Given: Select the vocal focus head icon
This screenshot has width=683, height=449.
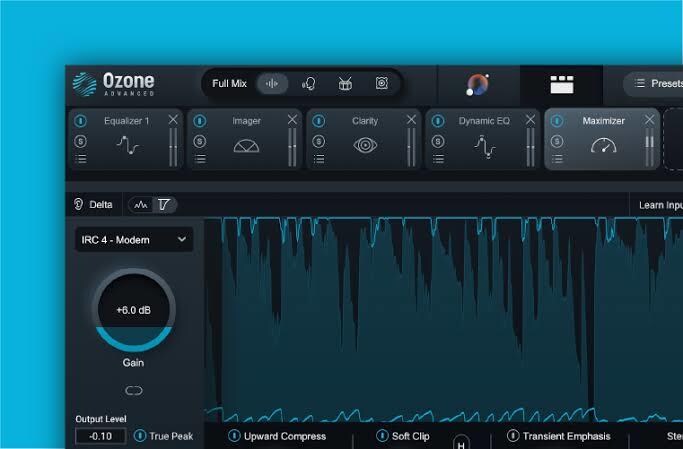Looking at the screenshot, I should [309, 84].
